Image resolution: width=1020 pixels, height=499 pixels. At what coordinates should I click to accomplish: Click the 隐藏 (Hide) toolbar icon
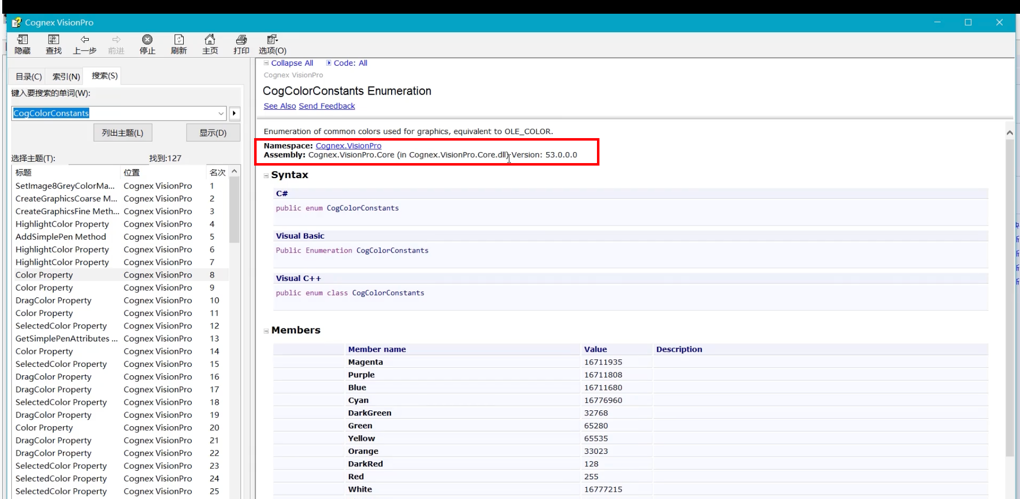tap(22, 44)
